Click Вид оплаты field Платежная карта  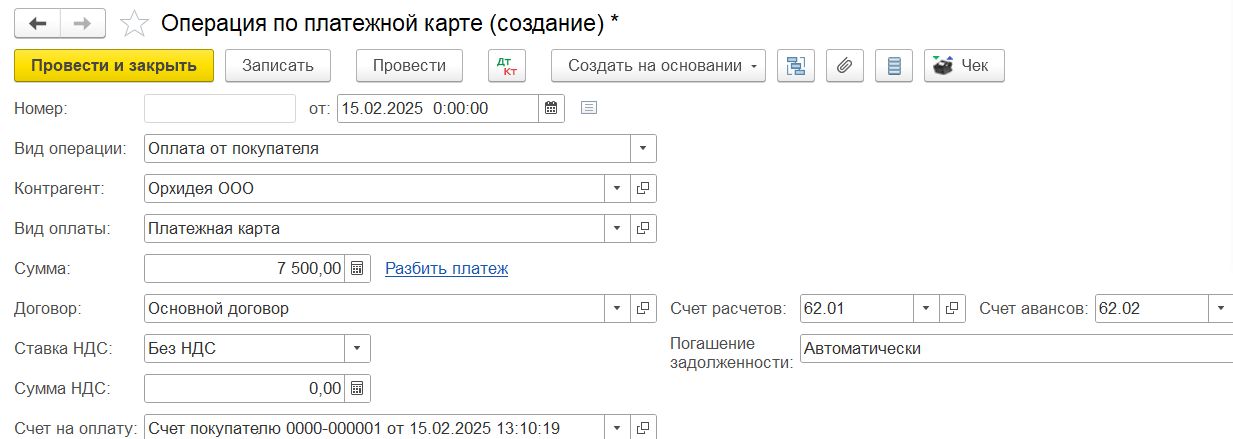pyautogui.click(x=375, y=228)
